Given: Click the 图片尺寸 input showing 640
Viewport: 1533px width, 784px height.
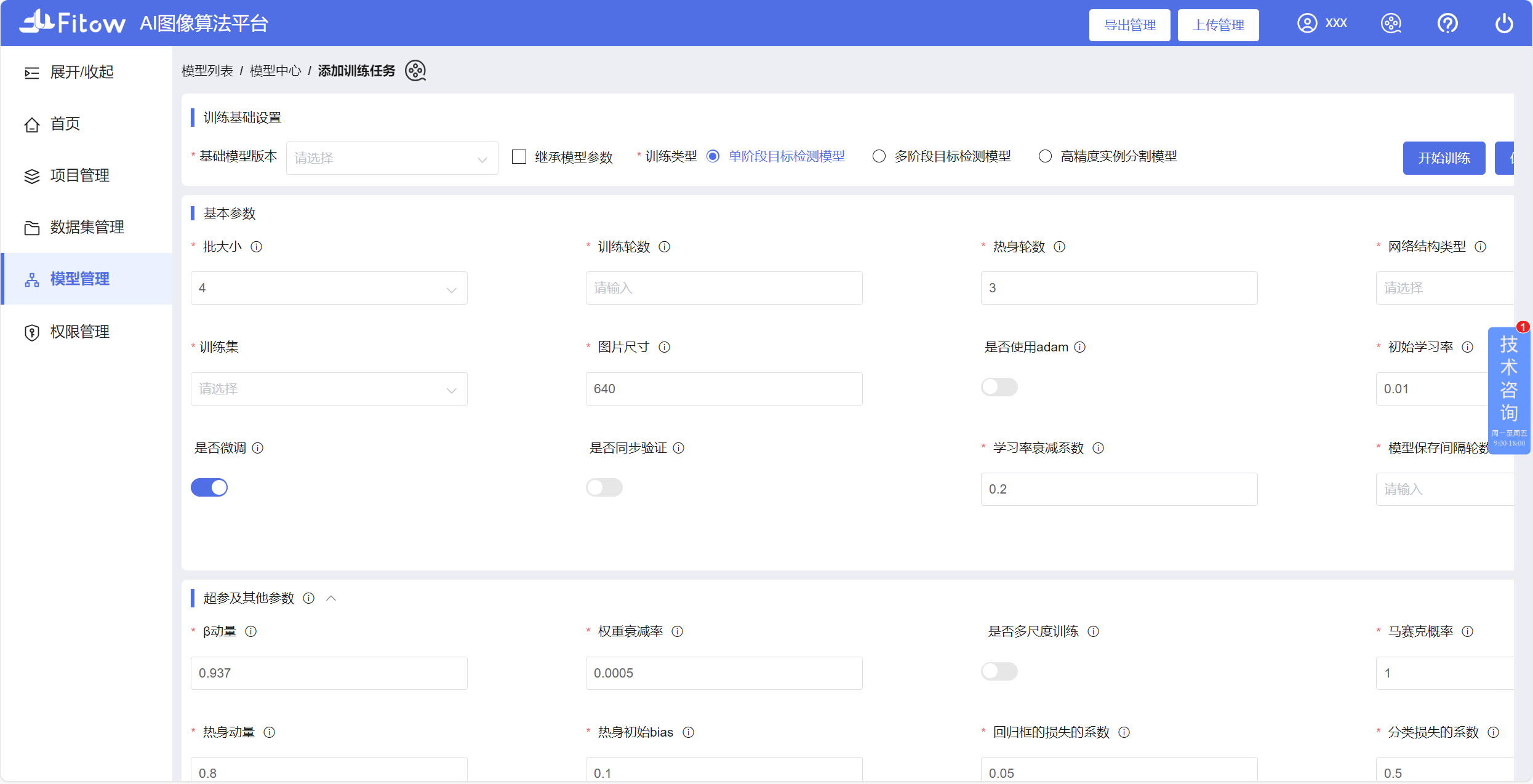Looking at the screenshot, I should click(724, 389).
